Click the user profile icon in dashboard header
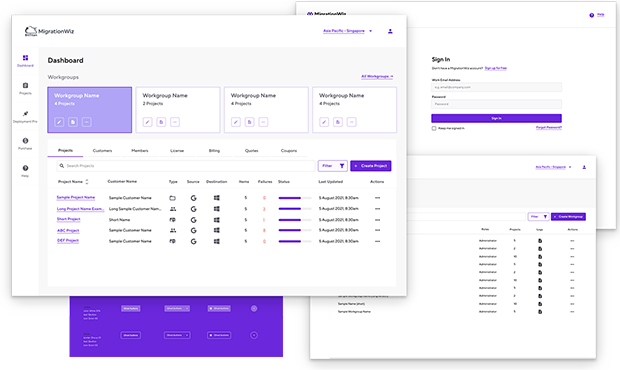 (390, 31)
